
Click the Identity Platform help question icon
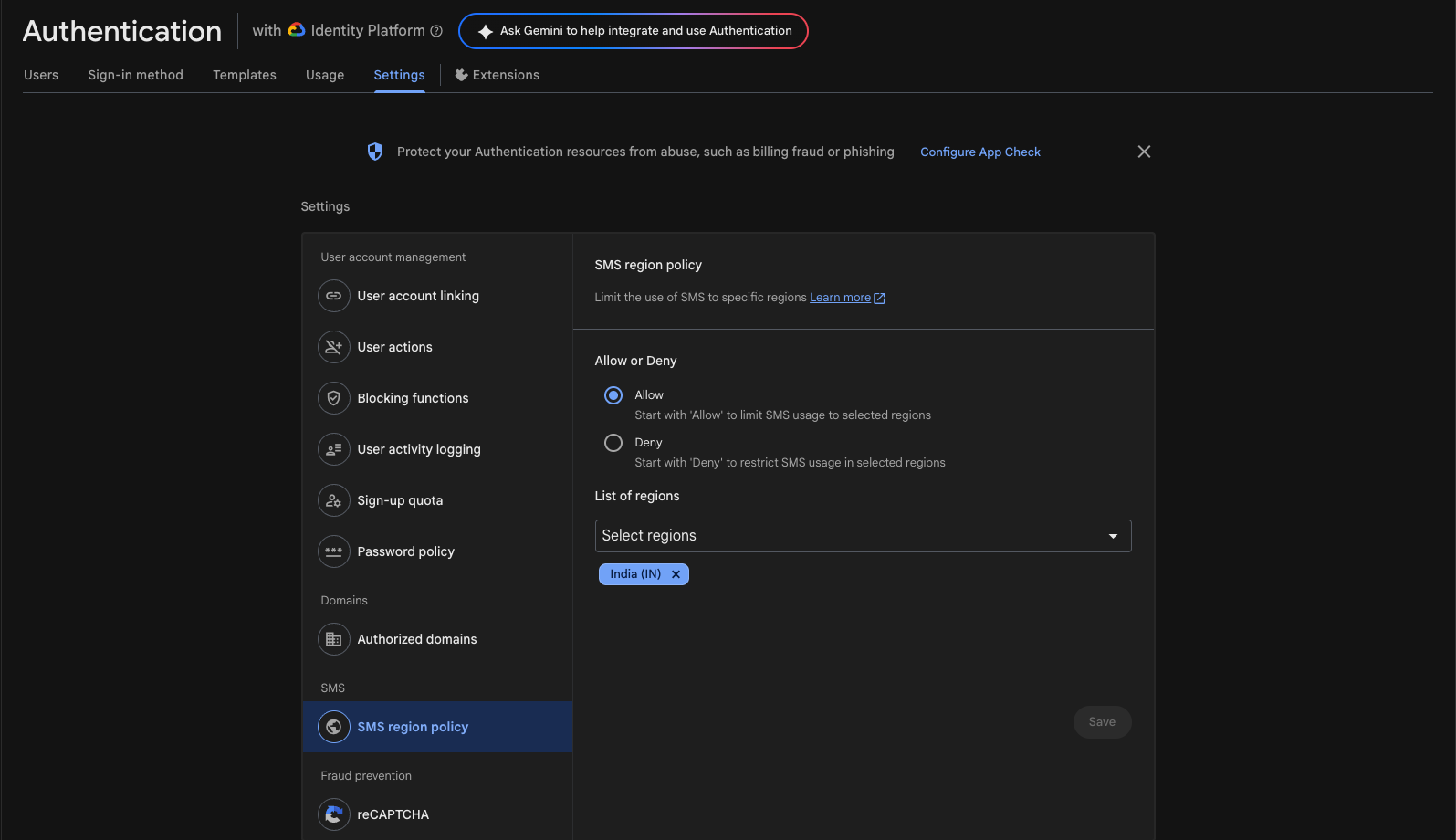point(436,31)
